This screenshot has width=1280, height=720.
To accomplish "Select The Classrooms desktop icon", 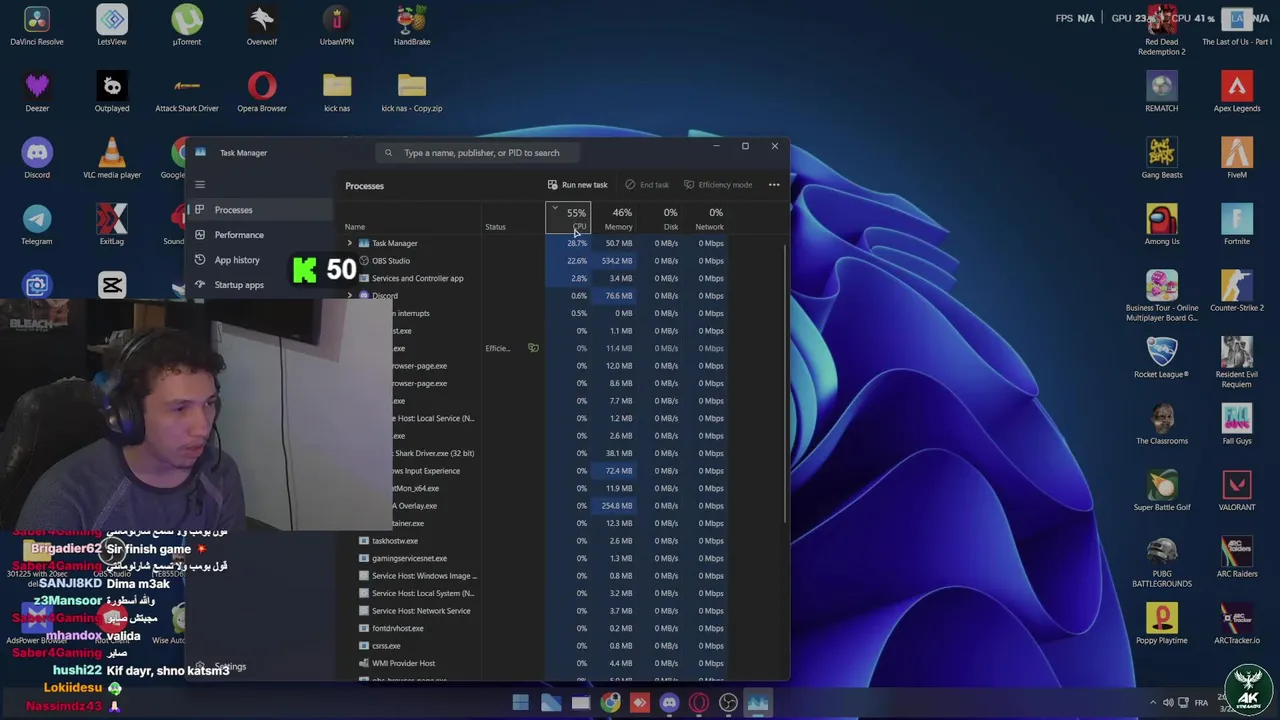I will (x=1162, y=424).
